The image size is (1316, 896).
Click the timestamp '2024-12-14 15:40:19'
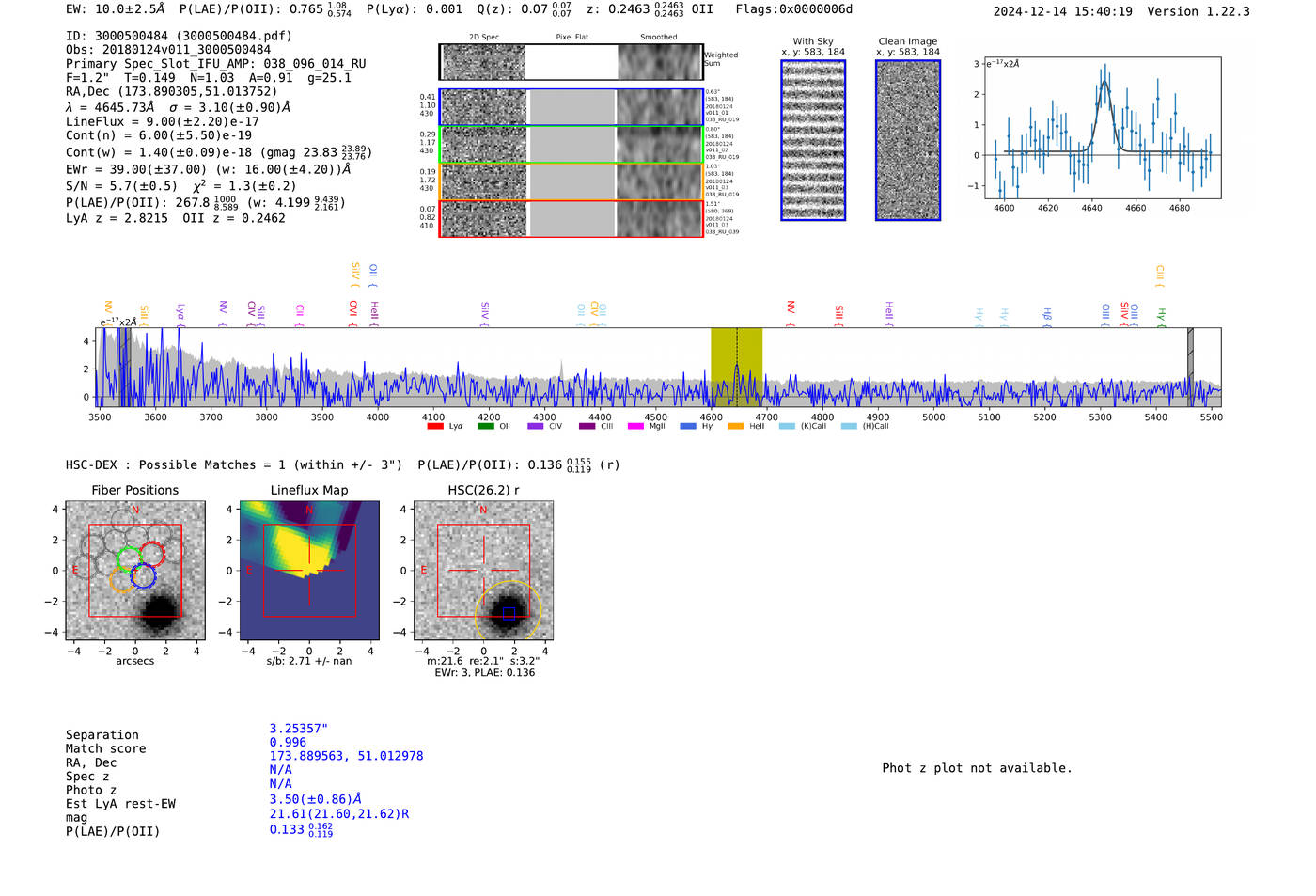click(1062, 11)
